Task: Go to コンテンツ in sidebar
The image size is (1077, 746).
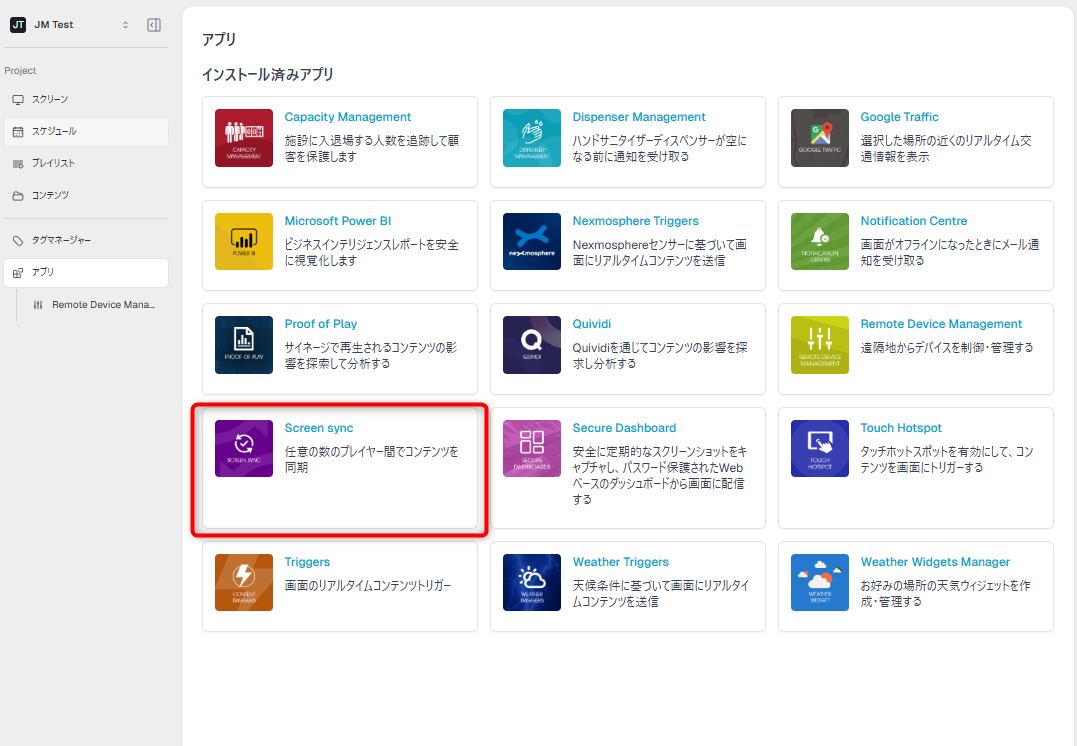Action: pyautogui.click(x=86, y=196)
